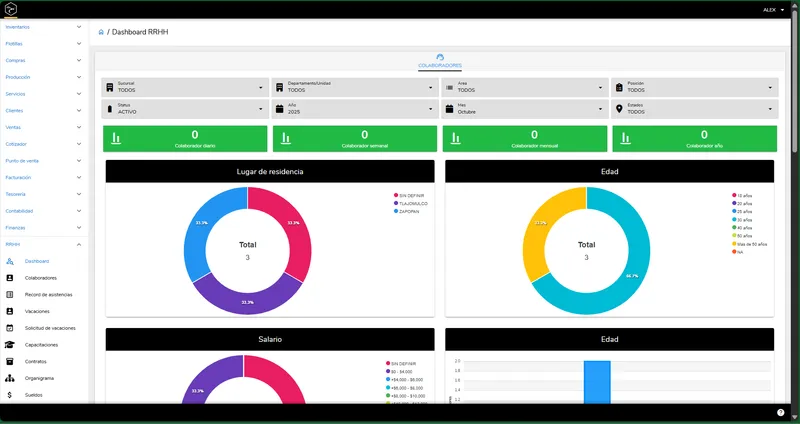Click the page vertical scrollbar

point(794,82)
